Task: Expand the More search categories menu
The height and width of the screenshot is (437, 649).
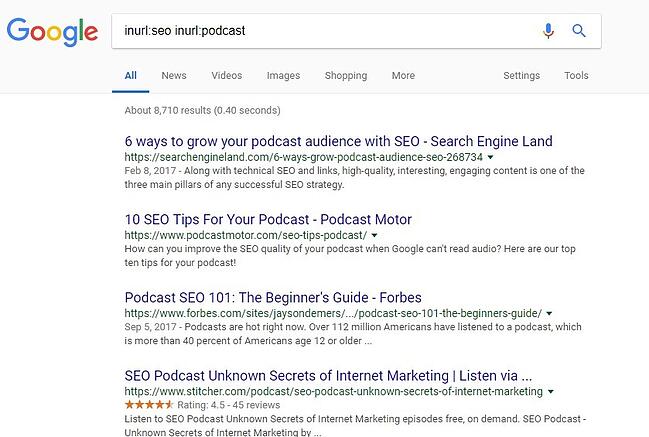Action: click(403, 75)
